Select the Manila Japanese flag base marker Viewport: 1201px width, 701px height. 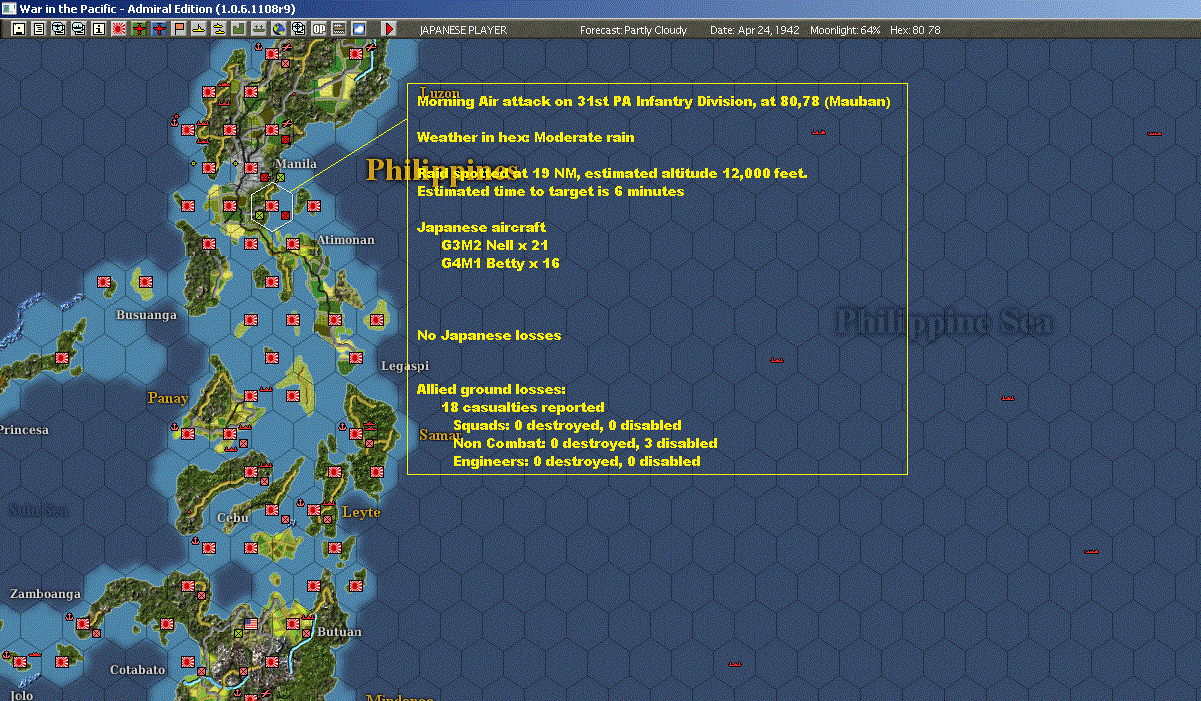[251, 167]
